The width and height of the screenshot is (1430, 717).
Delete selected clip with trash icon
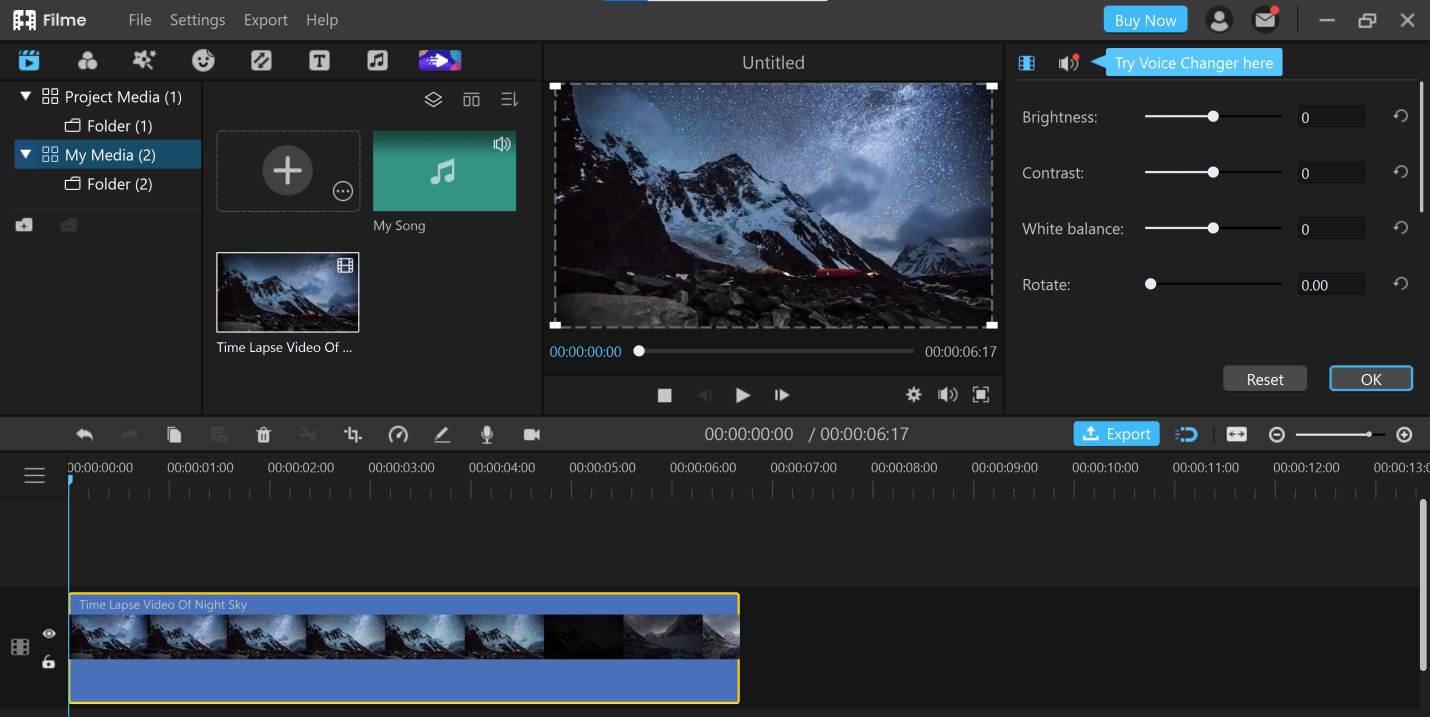tap(264, 434)
